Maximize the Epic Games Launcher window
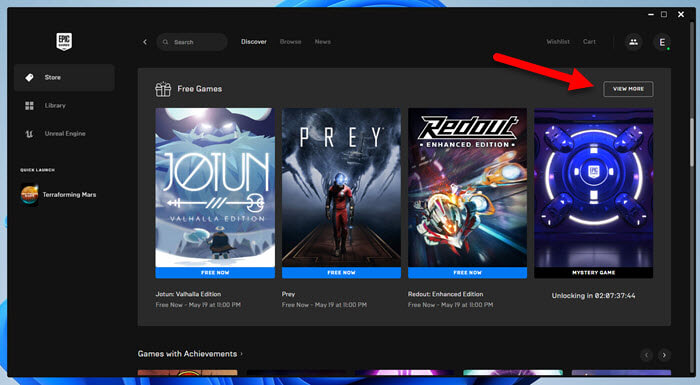Screen dimensions: 700x385 click(664, 14)
